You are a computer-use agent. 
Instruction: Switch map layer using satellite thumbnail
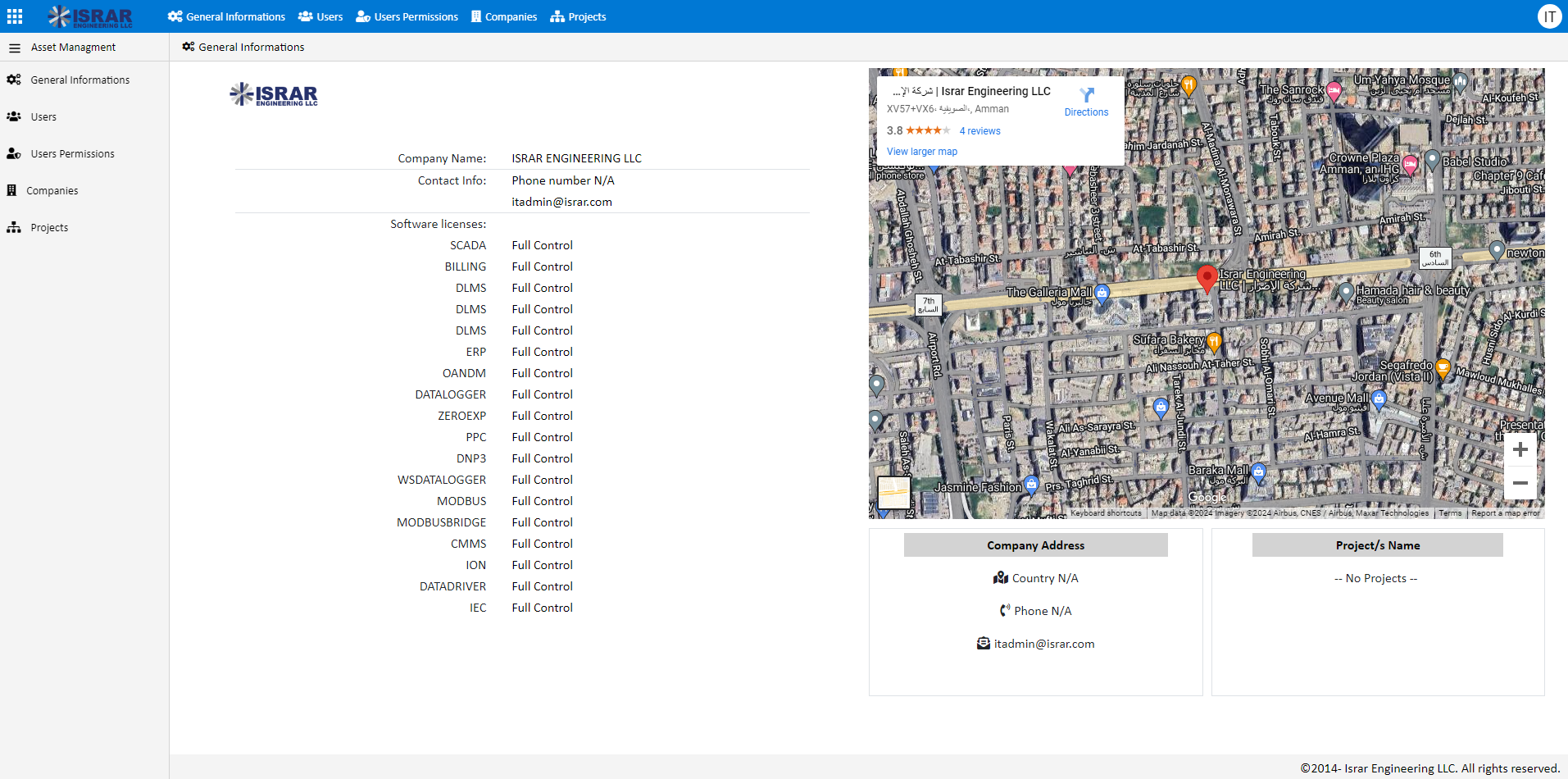tap(893, 493)
